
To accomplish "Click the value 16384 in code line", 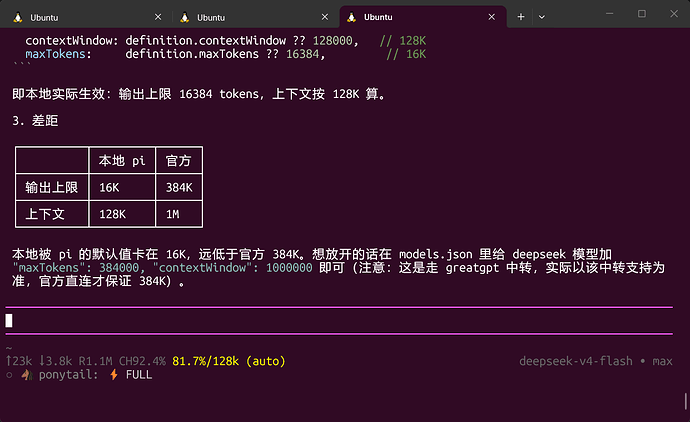I will pyautogui.click(x=302, y=54).
